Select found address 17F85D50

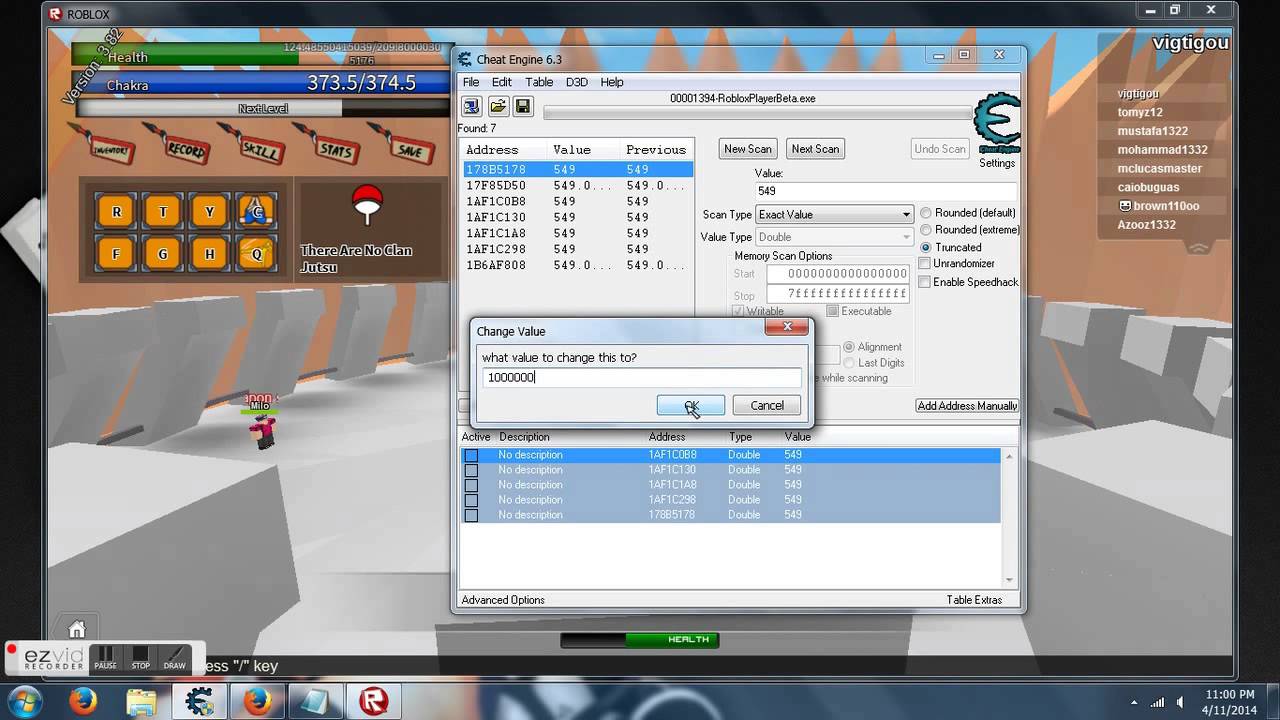[578, 186]
